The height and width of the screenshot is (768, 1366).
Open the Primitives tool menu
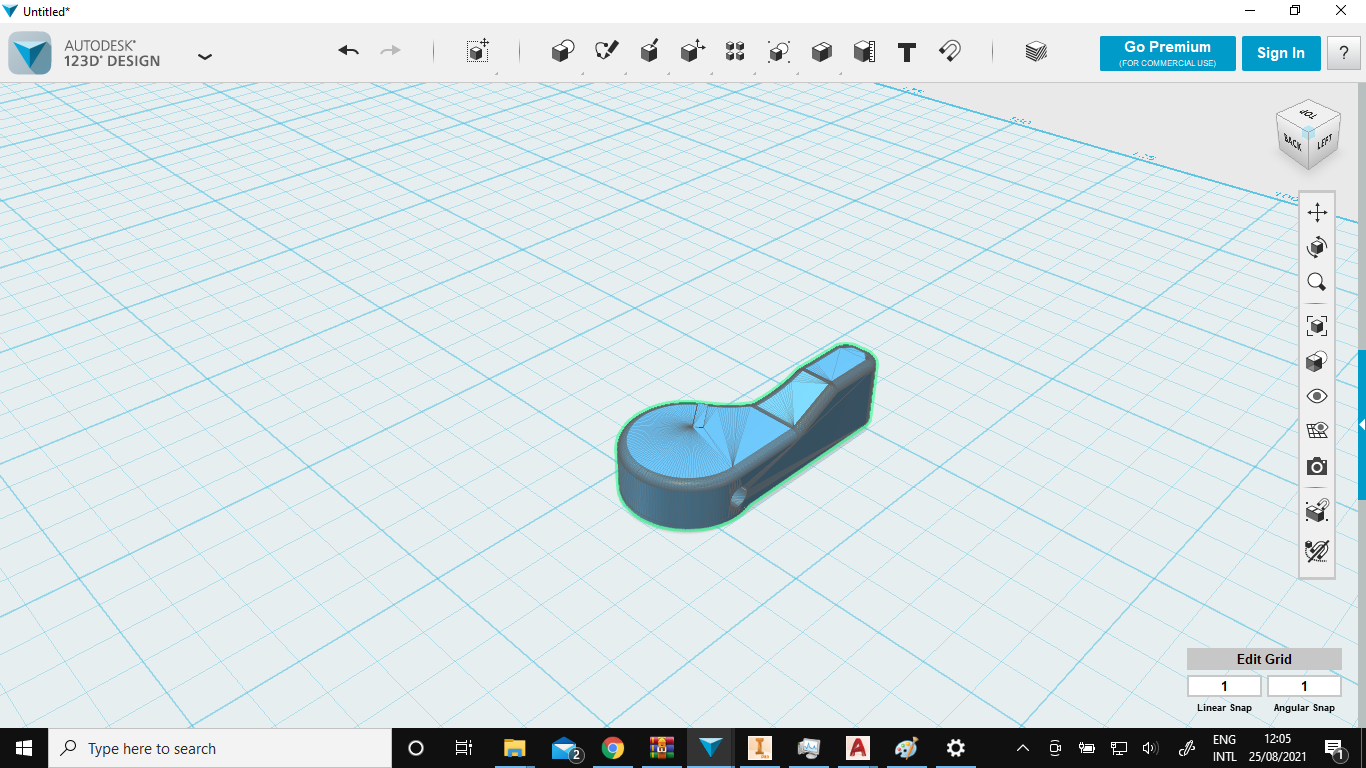coord(563,52)
